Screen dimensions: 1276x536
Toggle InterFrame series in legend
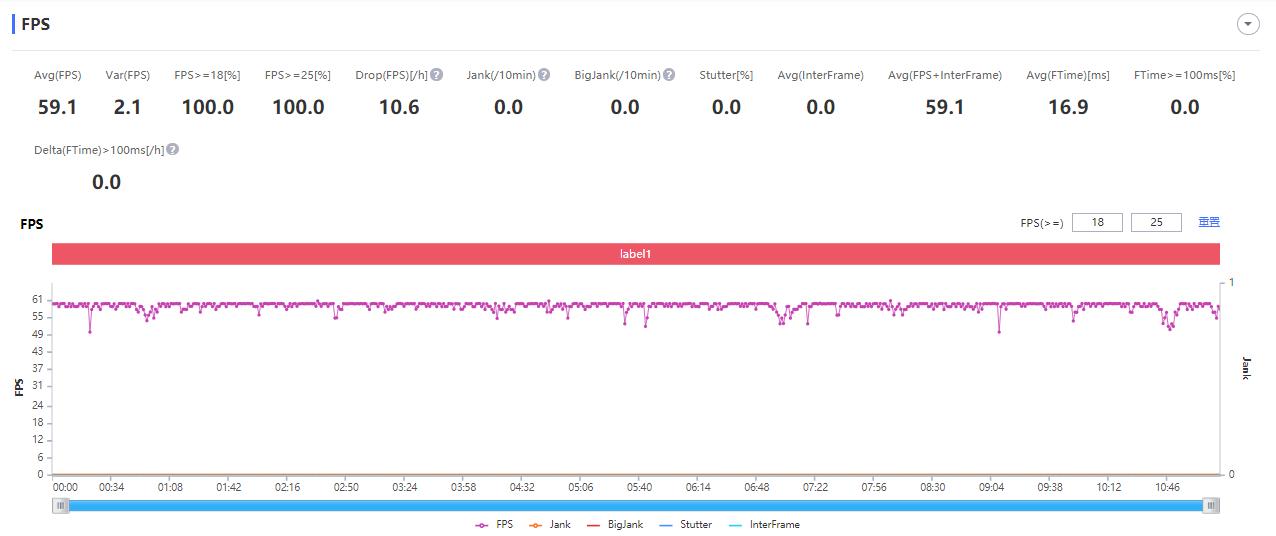pyautogui.click(x=764, y=524)
